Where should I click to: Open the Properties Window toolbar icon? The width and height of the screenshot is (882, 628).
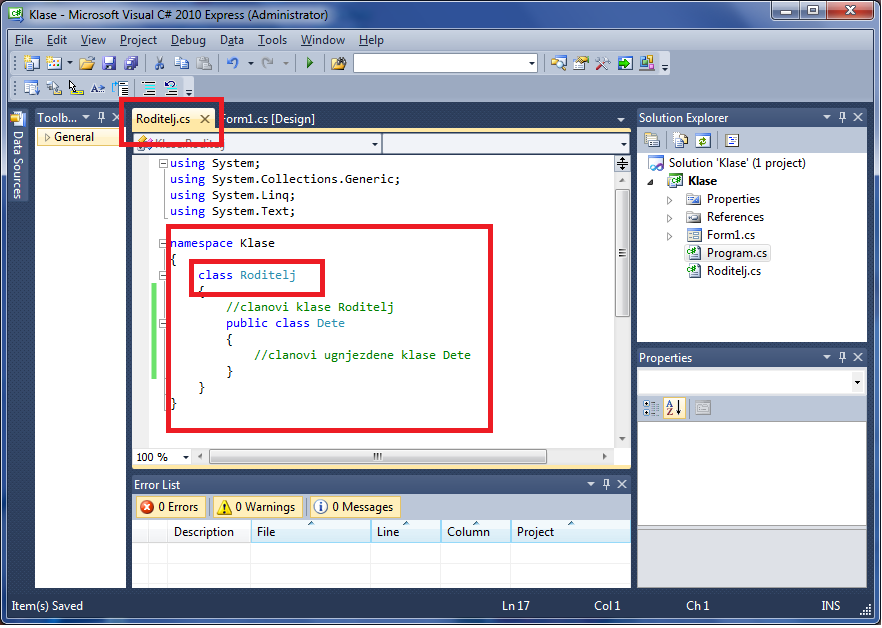[x=580, y=63]
